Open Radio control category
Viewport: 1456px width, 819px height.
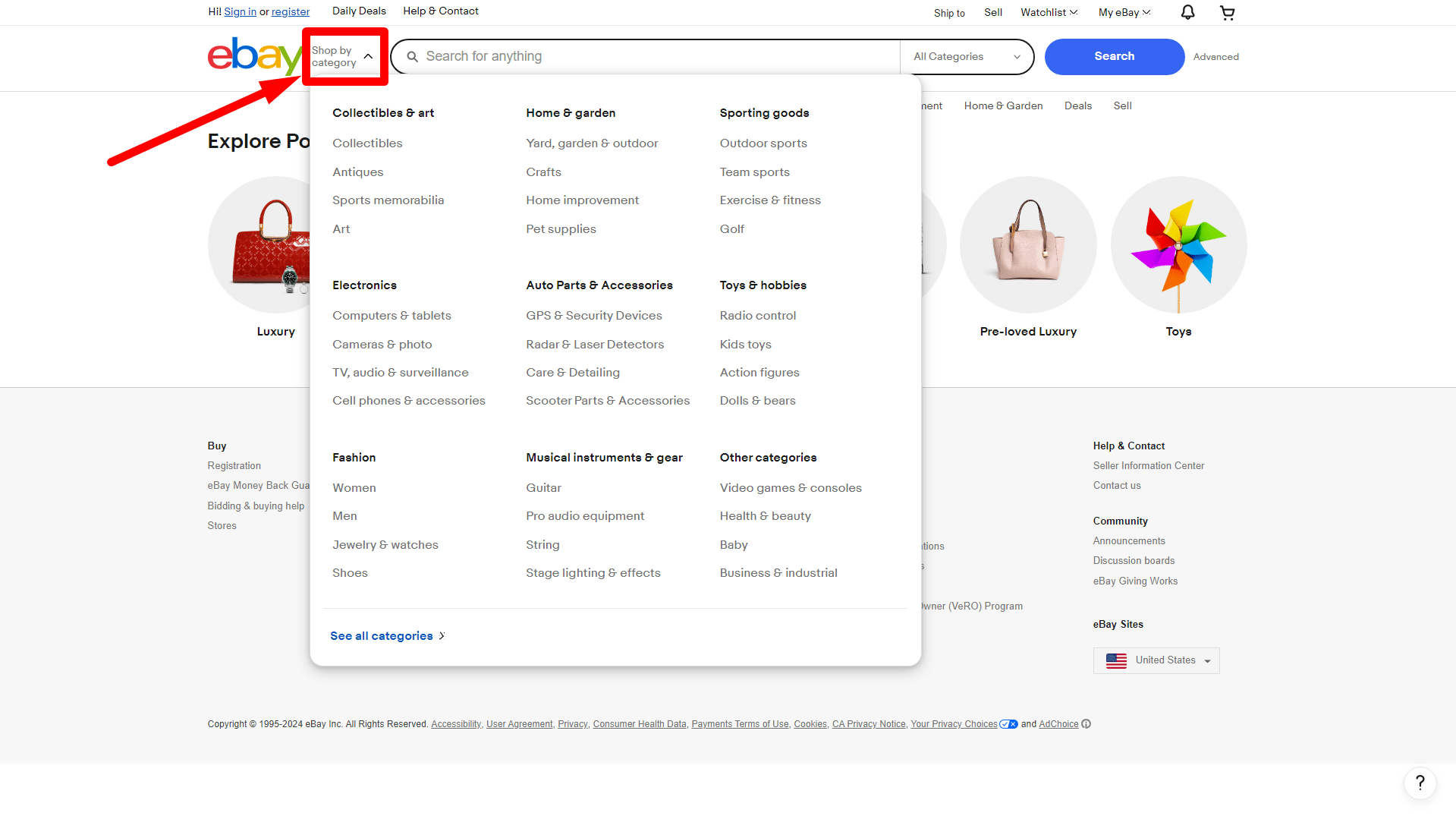click(x=757, y=316)
